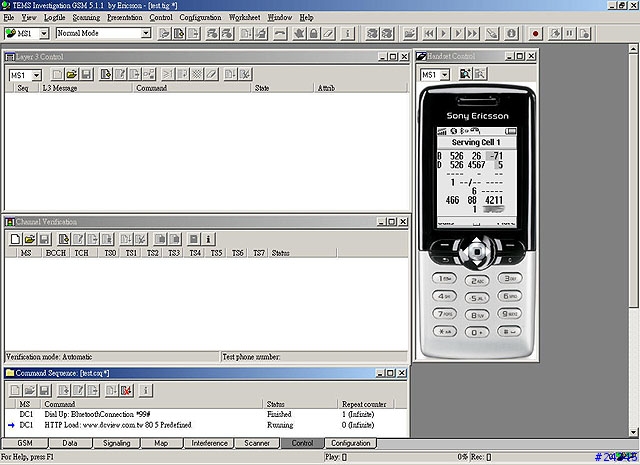Image resolution: width=640 pixels, height=465 pixels.
Task: Click the TS0 column header
Action: [x=110, y=253]
